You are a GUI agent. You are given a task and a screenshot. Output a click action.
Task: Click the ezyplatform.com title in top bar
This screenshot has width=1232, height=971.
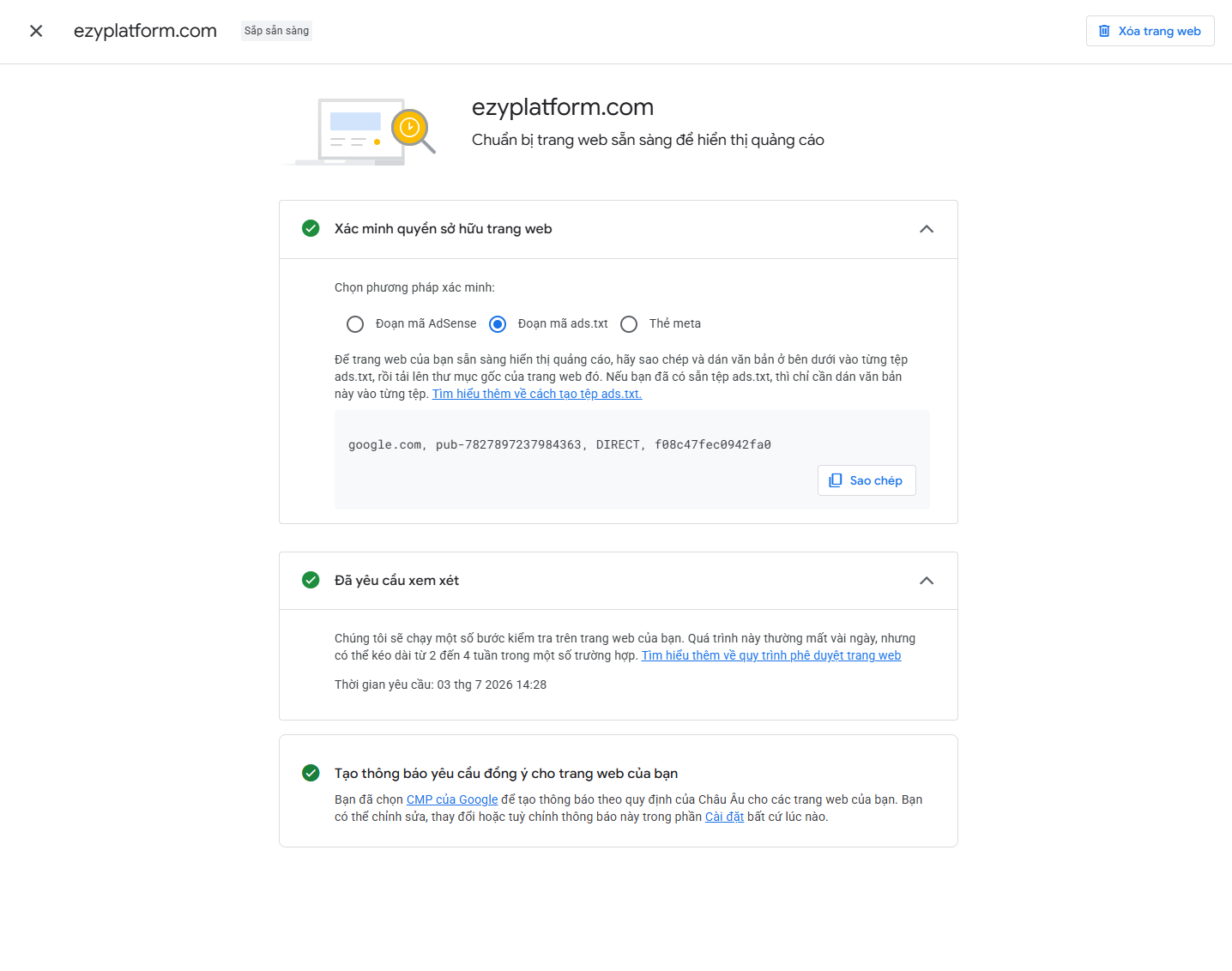(145, 31)
